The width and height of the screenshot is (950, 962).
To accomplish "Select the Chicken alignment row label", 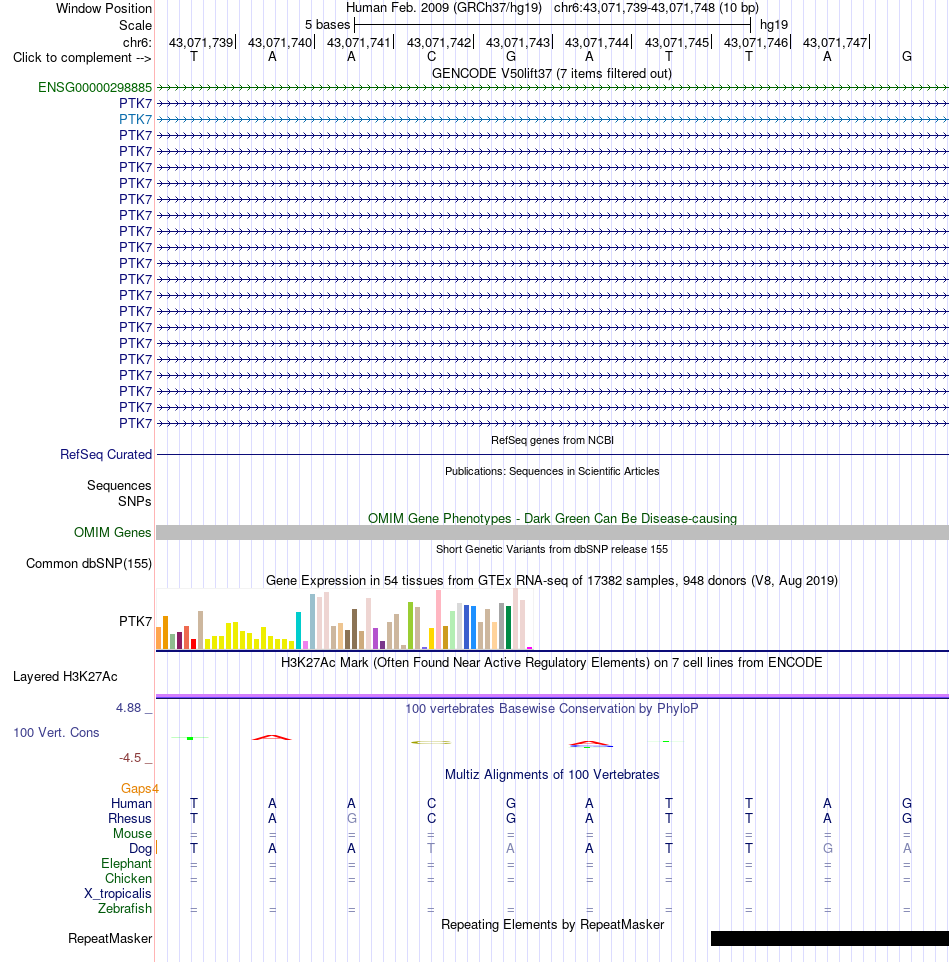I will [x=128, y=879].
